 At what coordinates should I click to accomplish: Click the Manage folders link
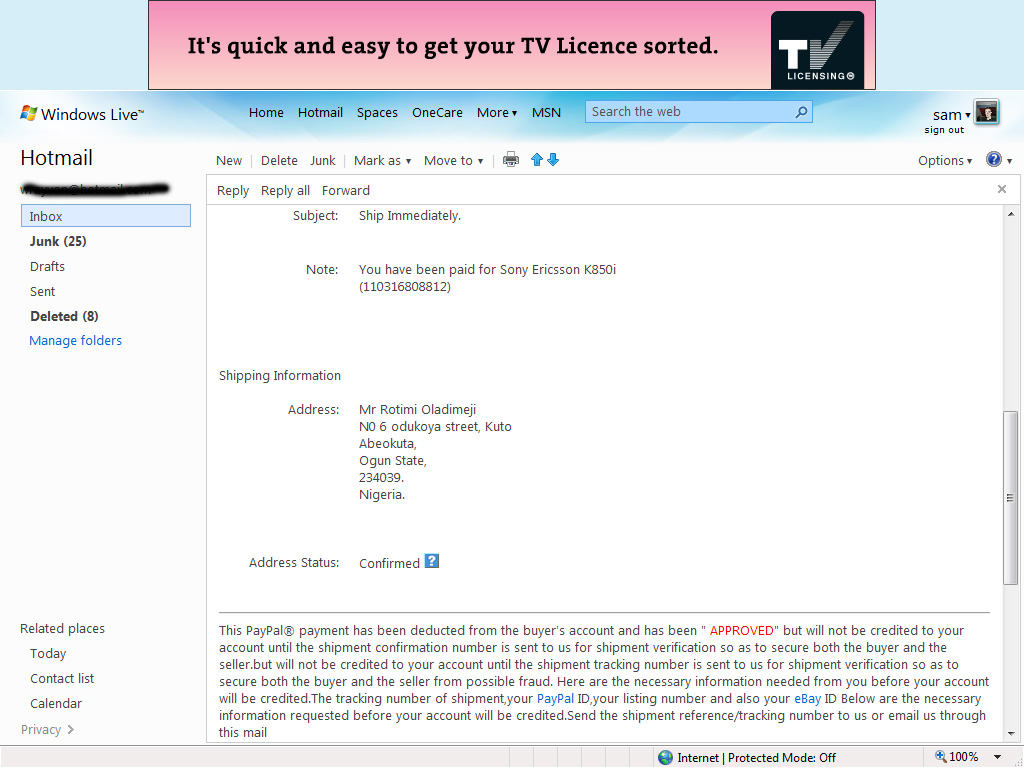pos(75,340)
